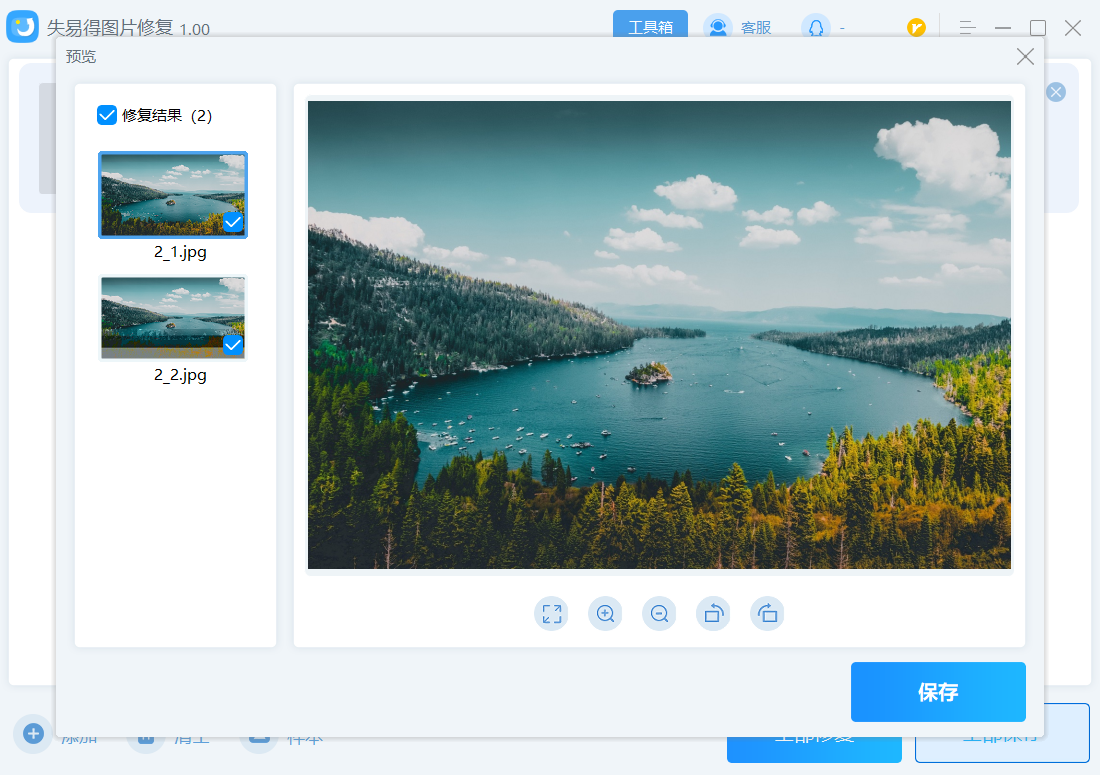1100x775 pixels.
Task: Click the 2_2.jpg file name label
Action: tap(180, 375)
